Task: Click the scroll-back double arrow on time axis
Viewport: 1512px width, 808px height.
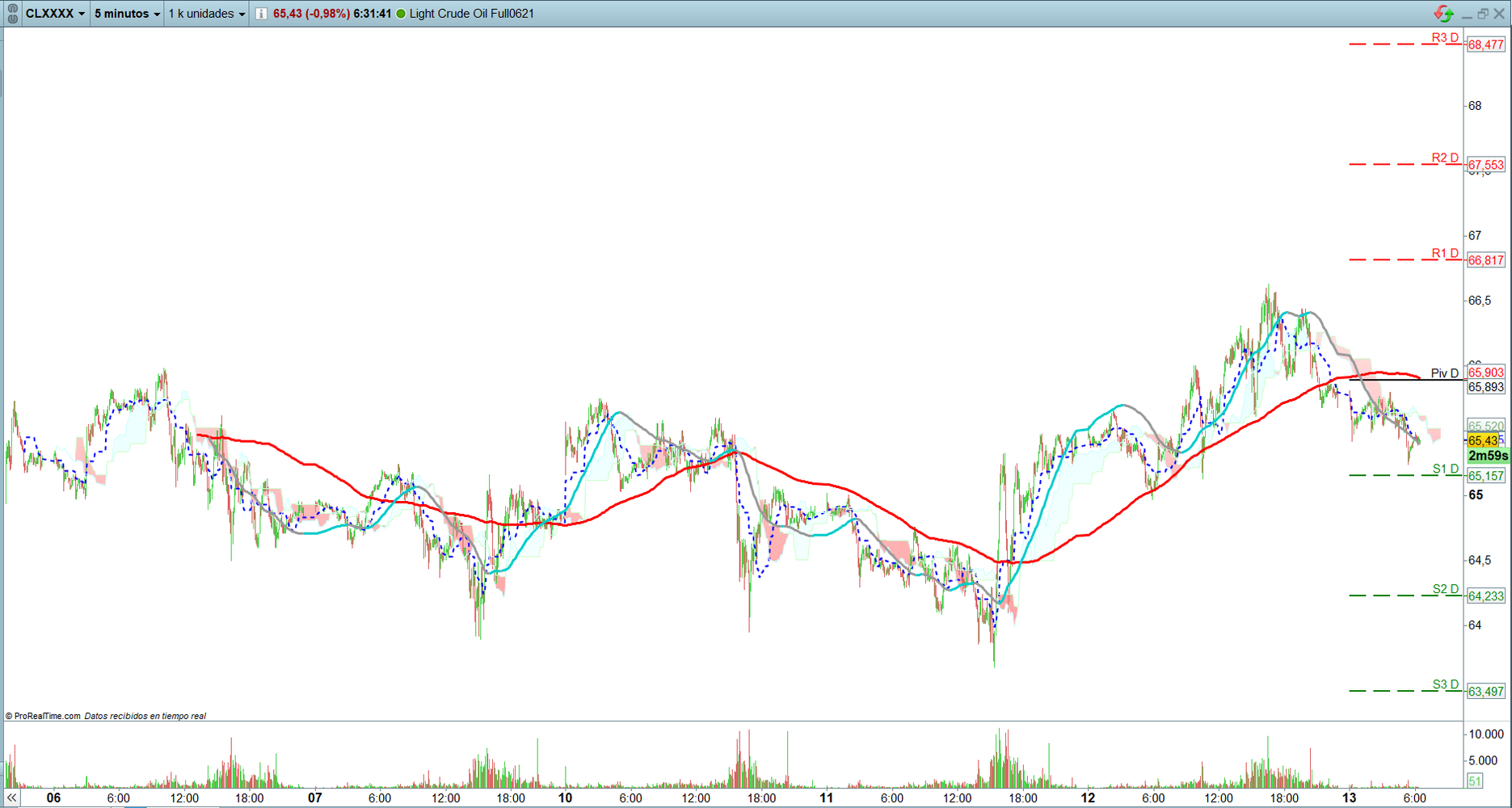Action: 11,797
